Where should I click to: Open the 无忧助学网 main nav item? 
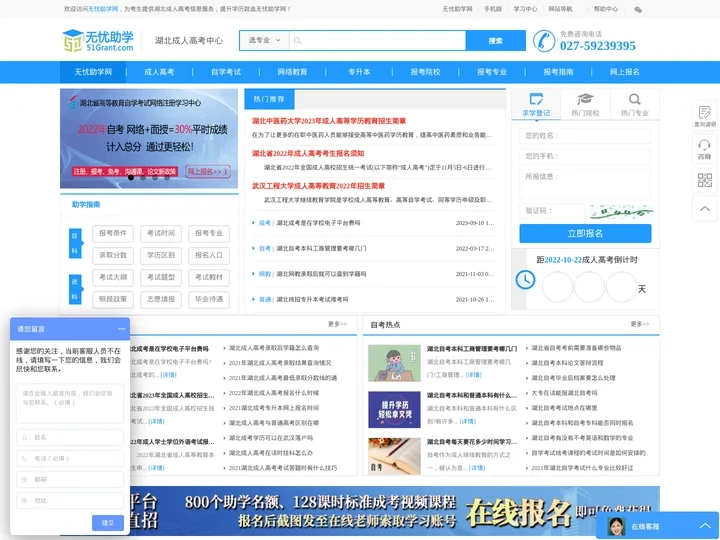(x=93, y=72)
